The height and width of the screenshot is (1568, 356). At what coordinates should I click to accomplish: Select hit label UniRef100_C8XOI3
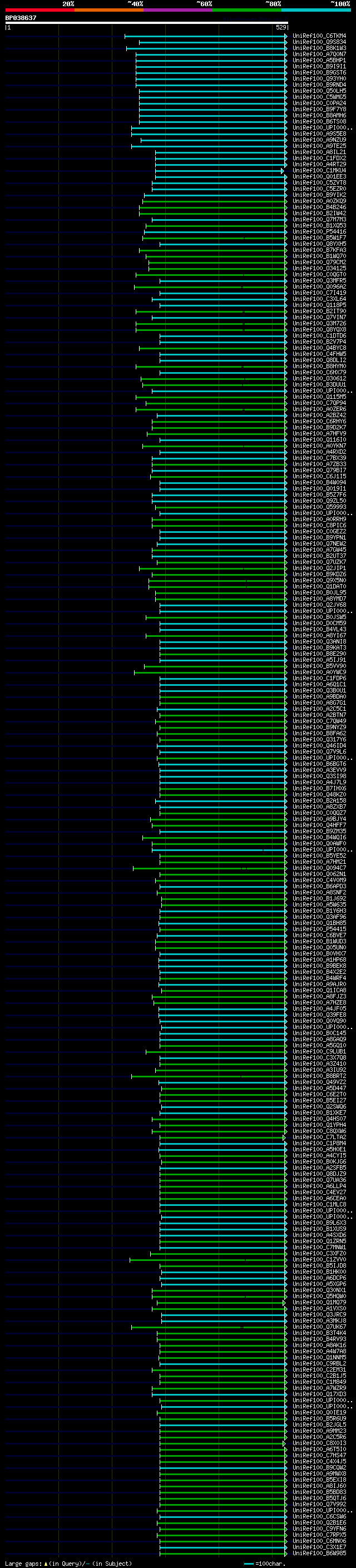(319, 1443)
